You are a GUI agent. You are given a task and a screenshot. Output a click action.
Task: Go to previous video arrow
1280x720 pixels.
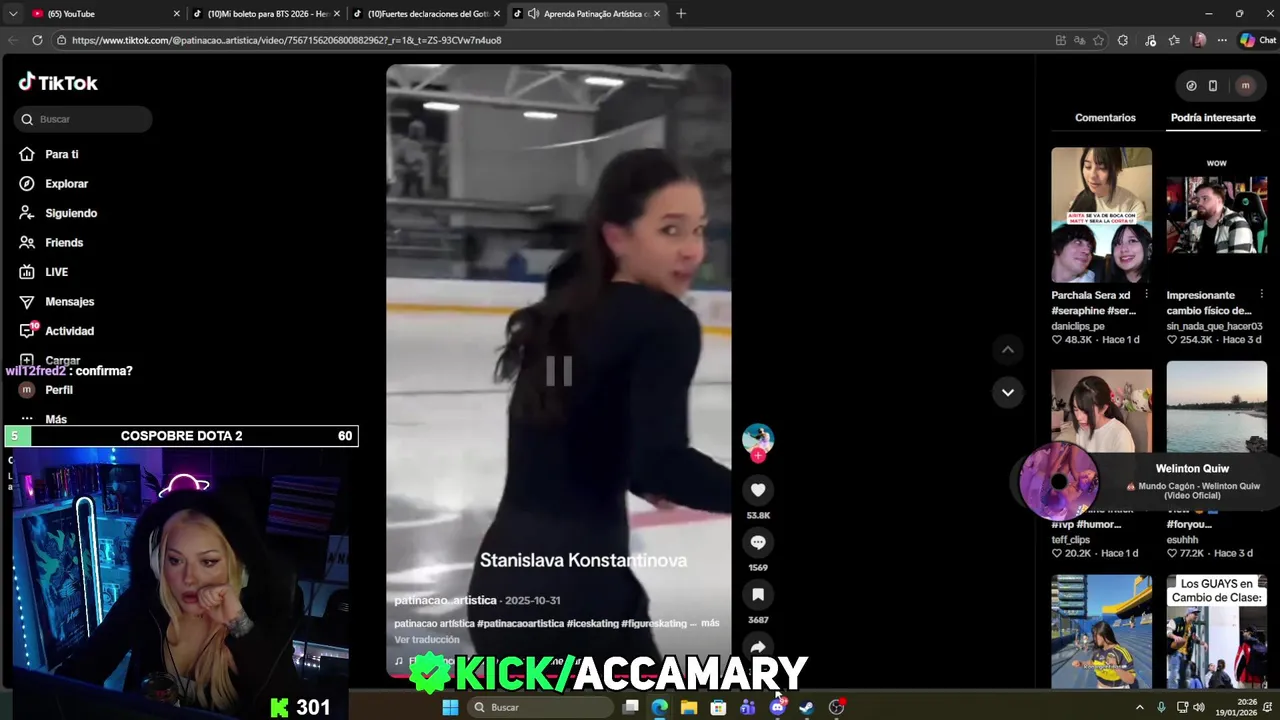click(1008, 349)
